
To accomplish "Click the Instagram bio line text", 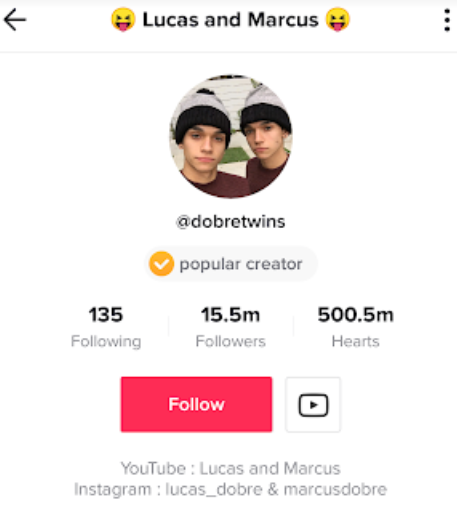I will (x=231, y=490).
